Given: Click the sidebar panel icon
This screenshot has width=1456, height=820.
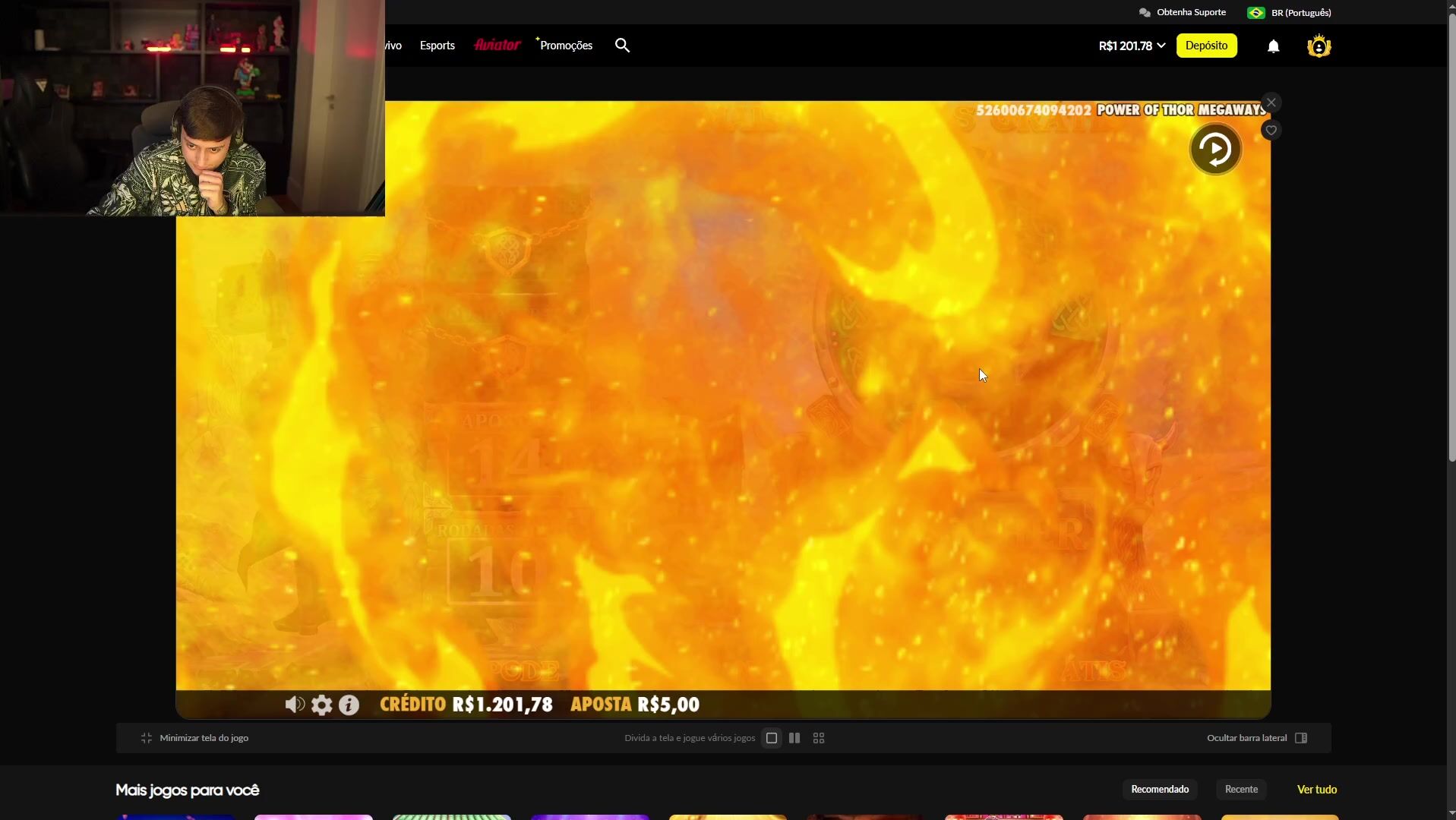Looking at the screenshot, I should point(1301,738).
